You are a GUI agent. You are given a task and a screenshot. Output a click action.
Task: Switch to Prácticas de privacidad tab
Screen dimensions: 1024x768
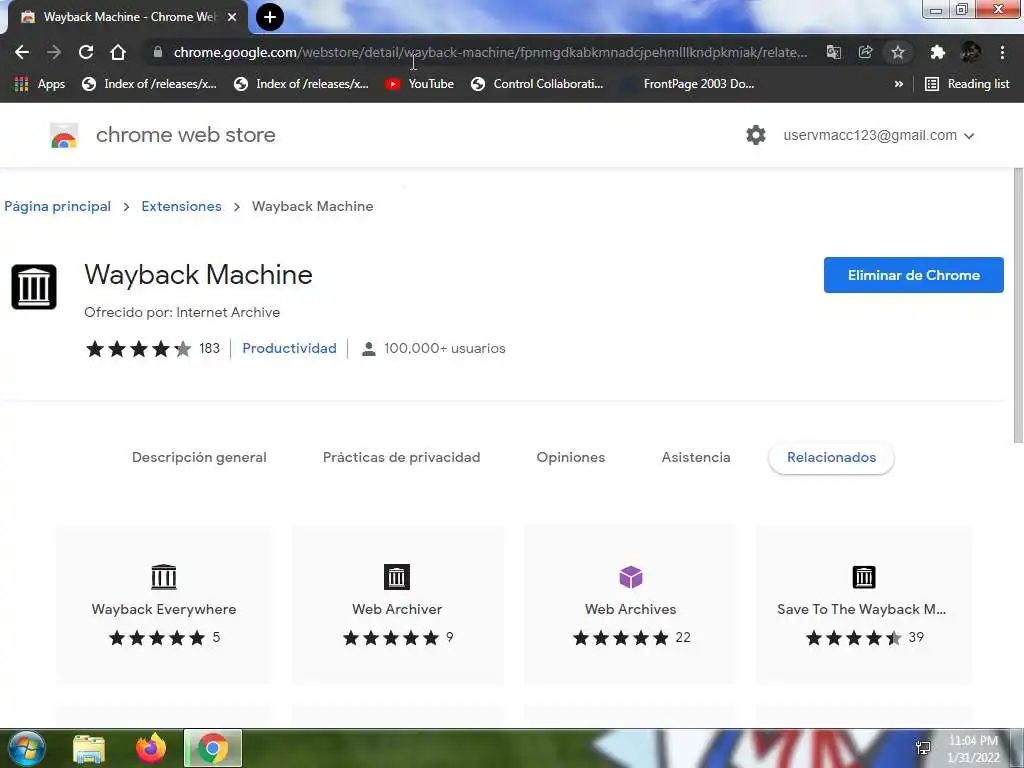[402, 457]
